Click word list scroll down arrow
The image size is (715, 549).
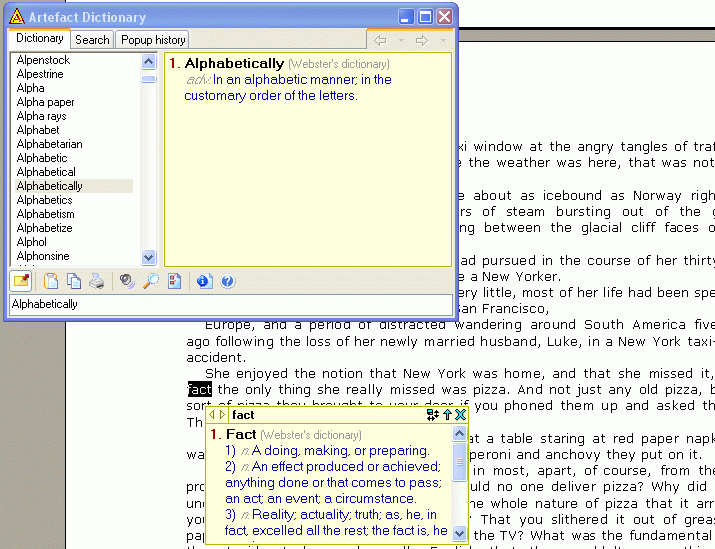point(149,258)
